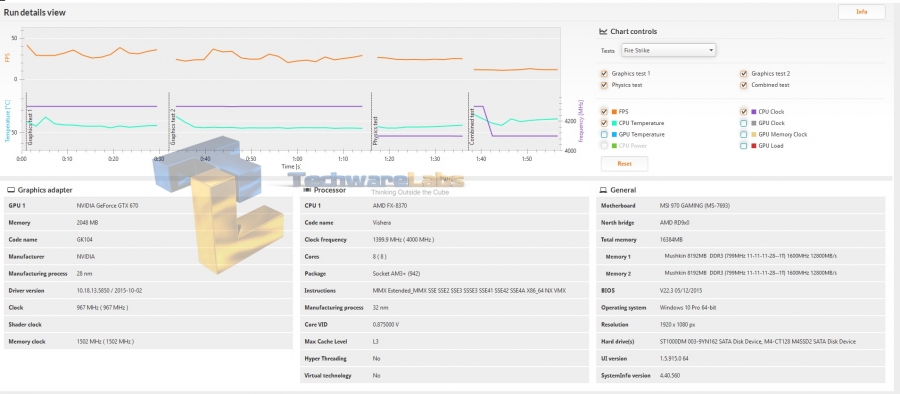Click the red GPU Load swatch
The image size is (900, 394).
(754, 146)
